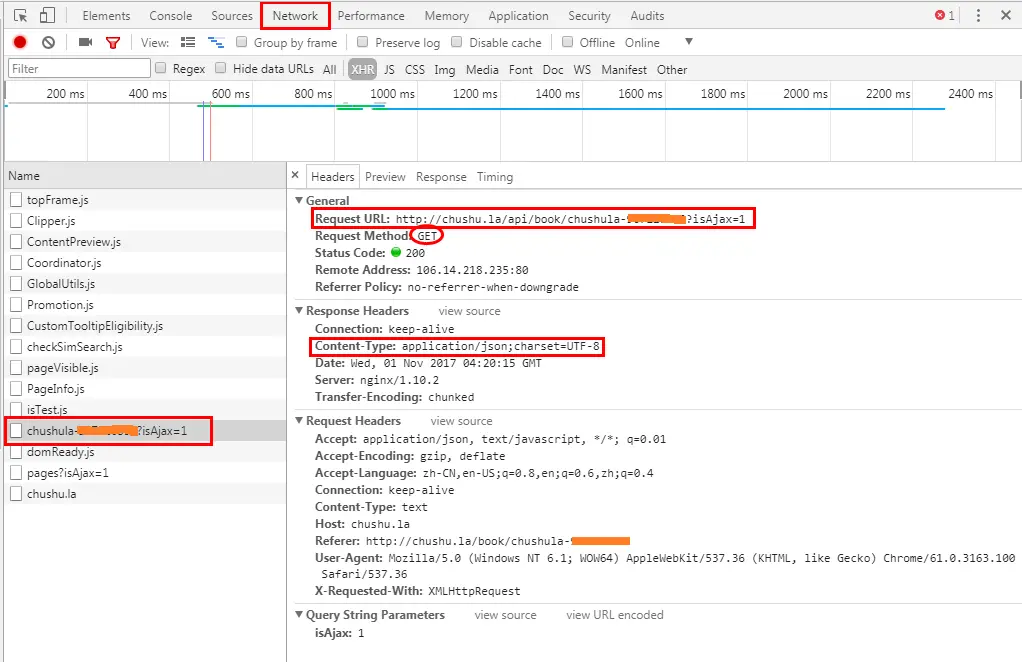The height and width of the screenshot is (662, 1022).
Task: Open the Memory tab
Action: coord(446,16)
